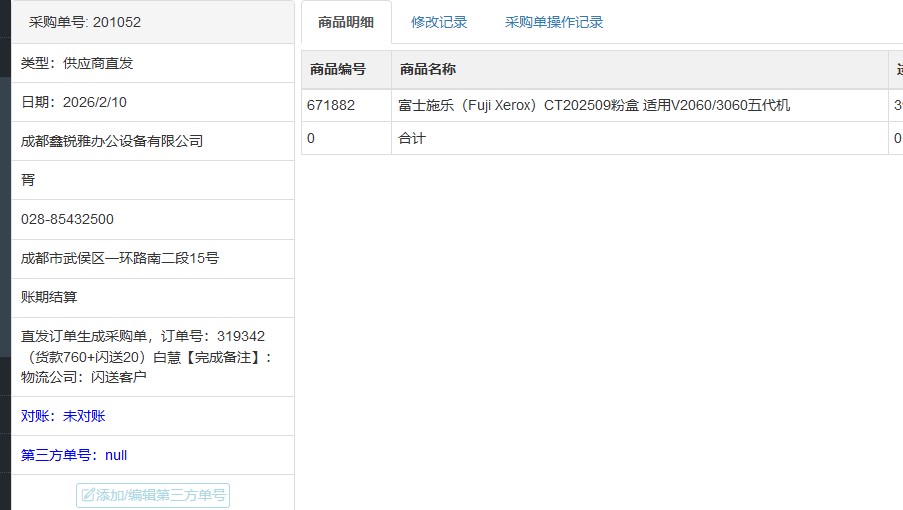Select product number 671882 cell

pos(331,105)
